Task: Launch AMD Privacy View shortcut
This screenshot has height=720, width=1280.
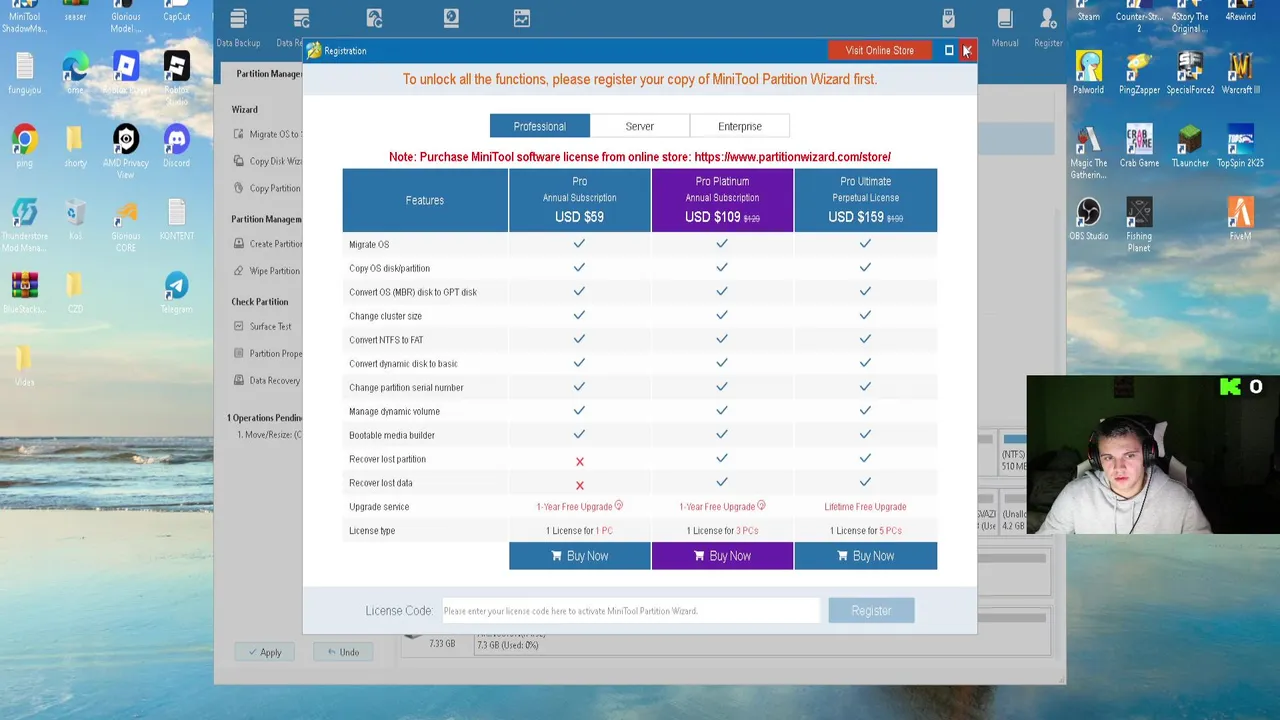Action: 126,151
